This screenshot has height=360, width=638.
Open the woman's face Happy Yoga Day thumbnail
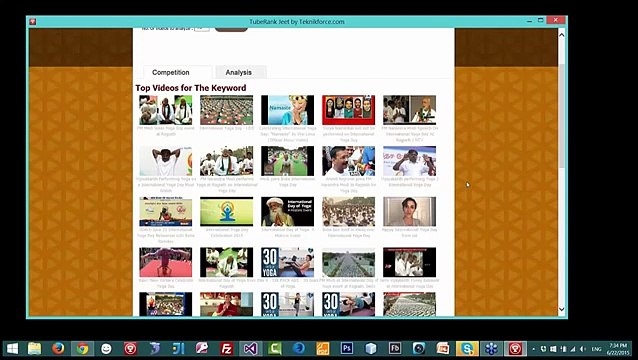coord(409,212)
